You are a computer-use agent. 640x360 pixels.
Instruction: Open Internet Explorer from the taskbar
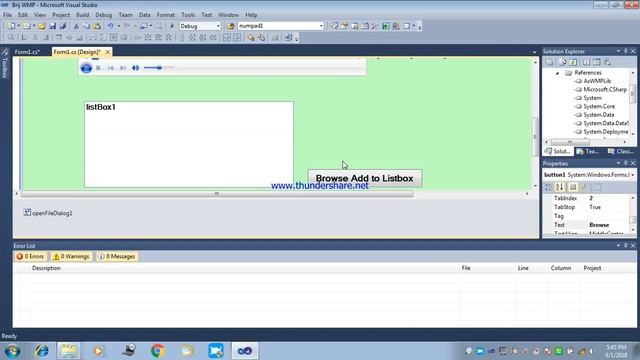[41, 351]
